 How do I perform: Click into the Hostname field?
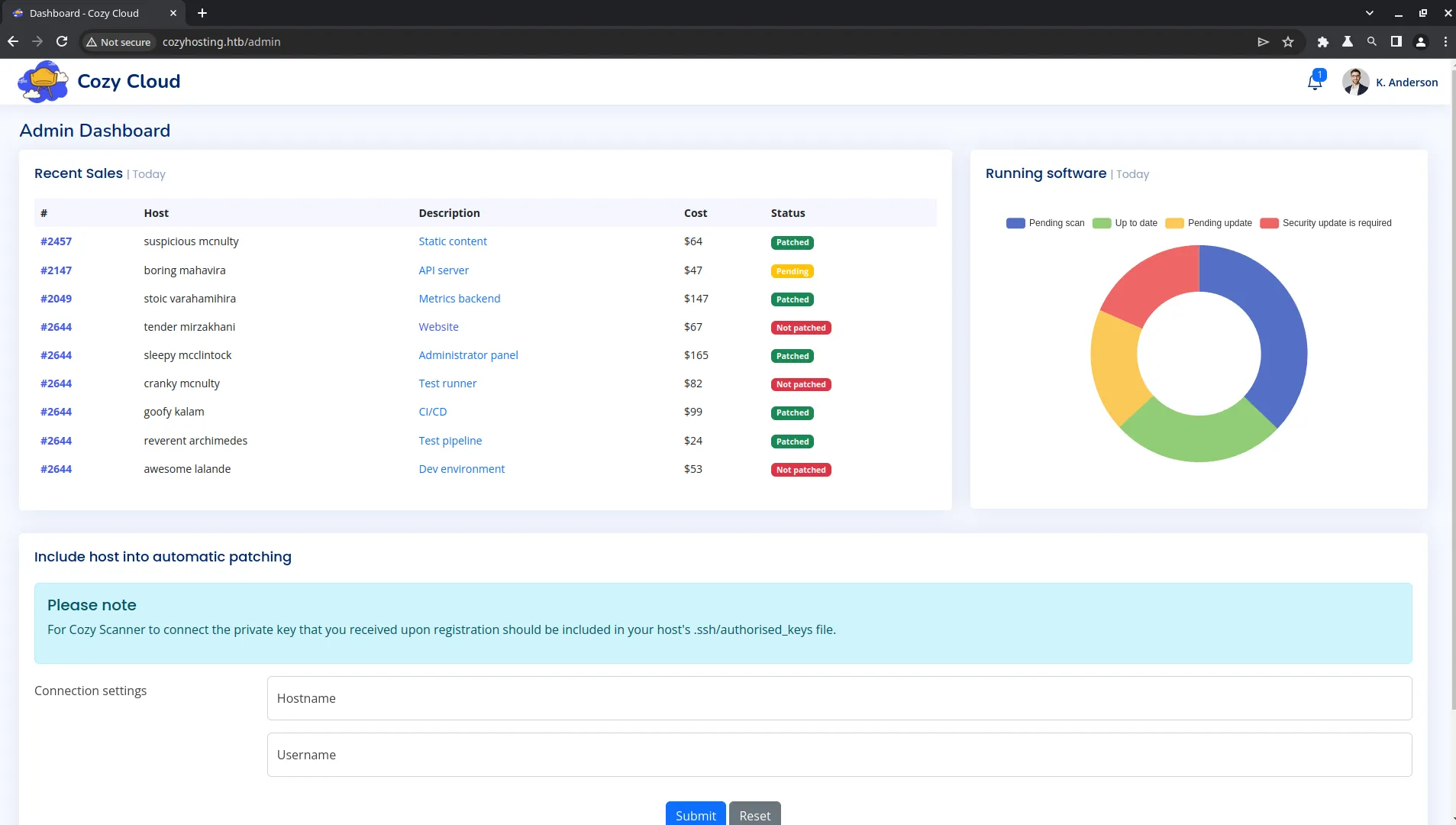[x=838, y=698]
